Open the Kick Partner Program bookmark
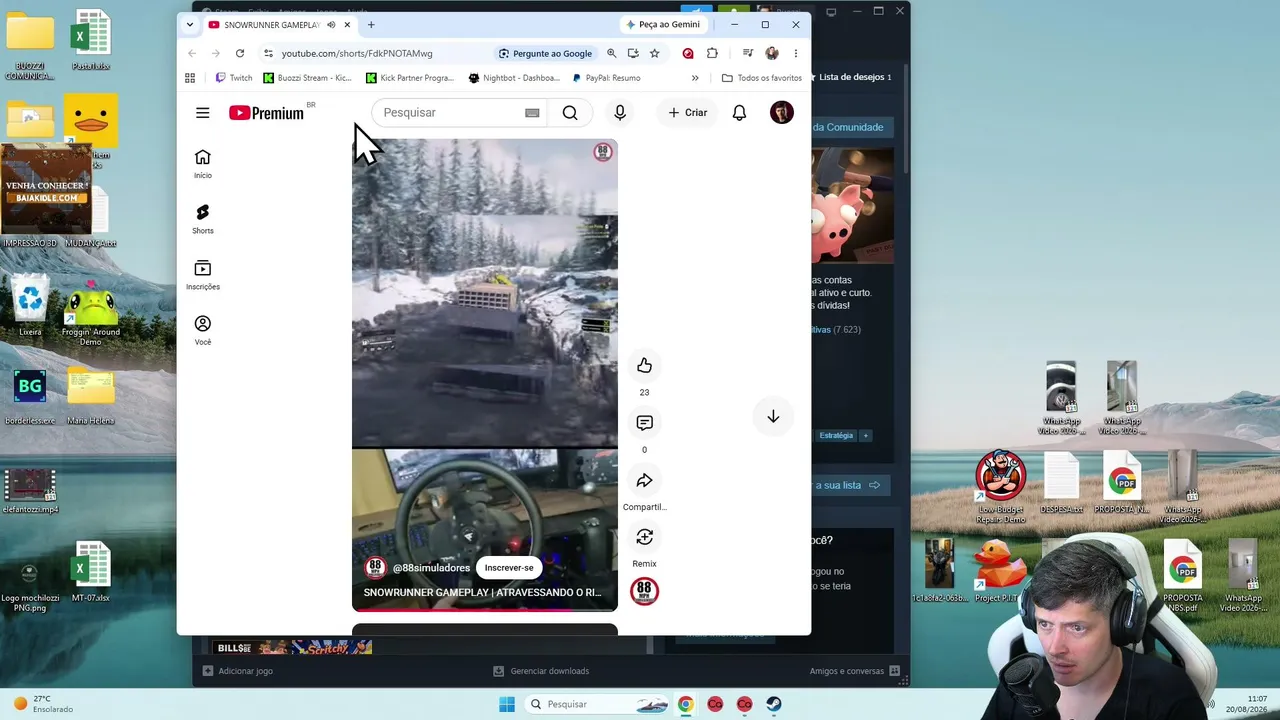Viewport: 1280px width, 720px height. (410, 78)
